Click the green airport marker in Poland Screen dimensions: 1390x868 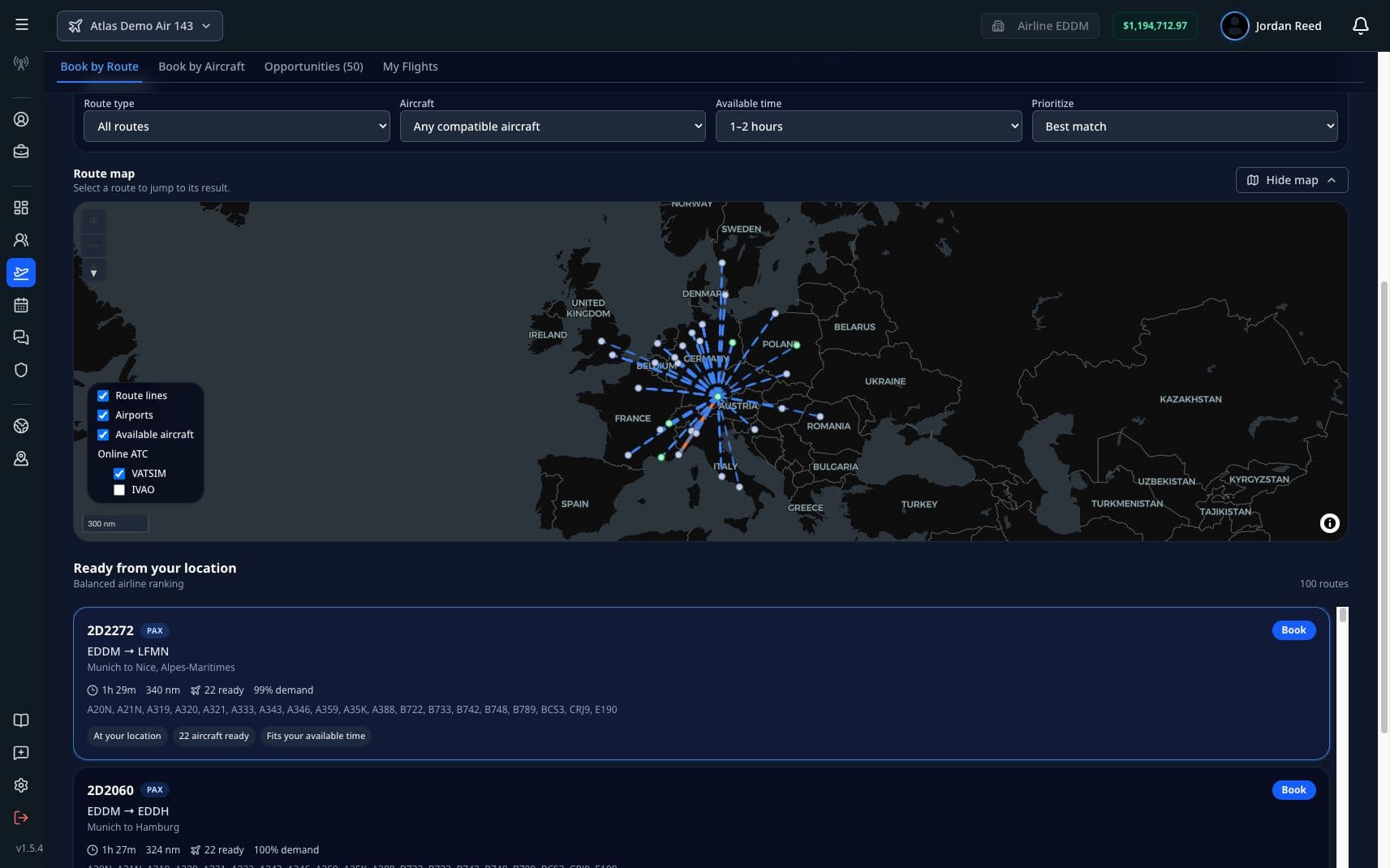pos(797,345)
